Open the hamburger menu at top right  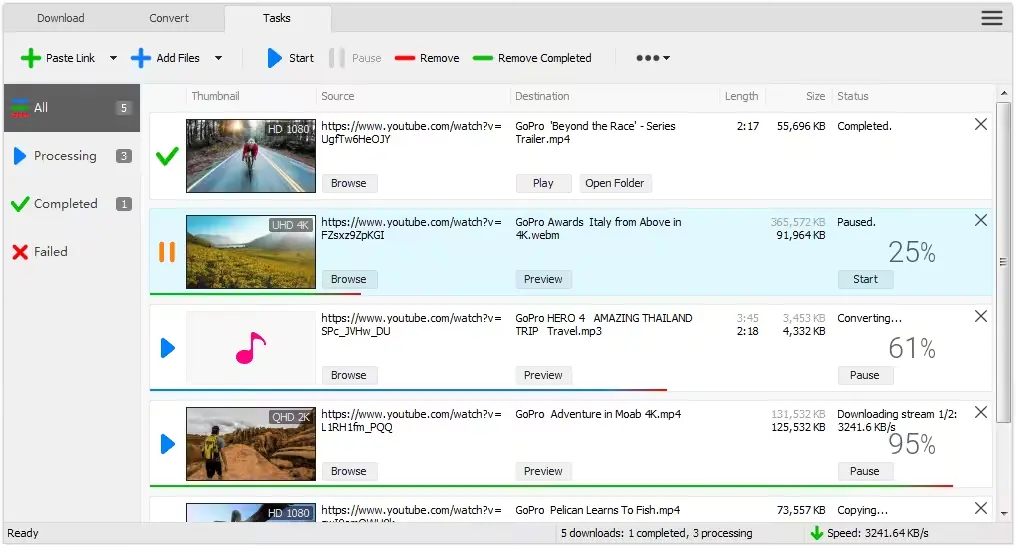pyautogui.click(x=991, y=18)
